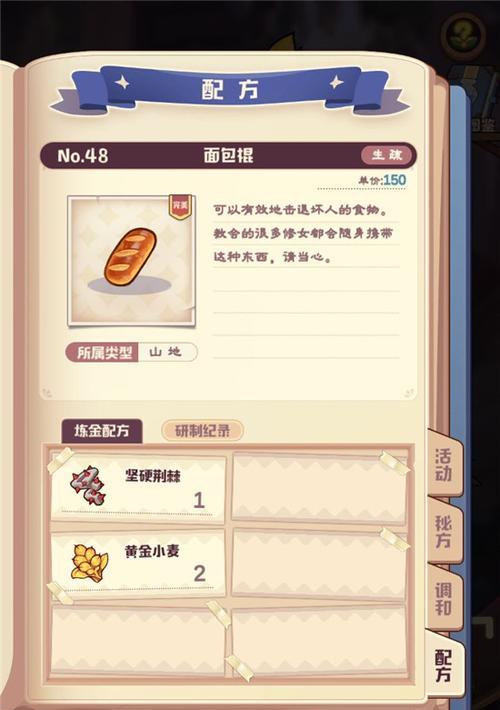Screen dimensions: 500x710
Task: Tap the red ribbon badge on bread picture
Action: pyautogui.click(x=180, y=207)
